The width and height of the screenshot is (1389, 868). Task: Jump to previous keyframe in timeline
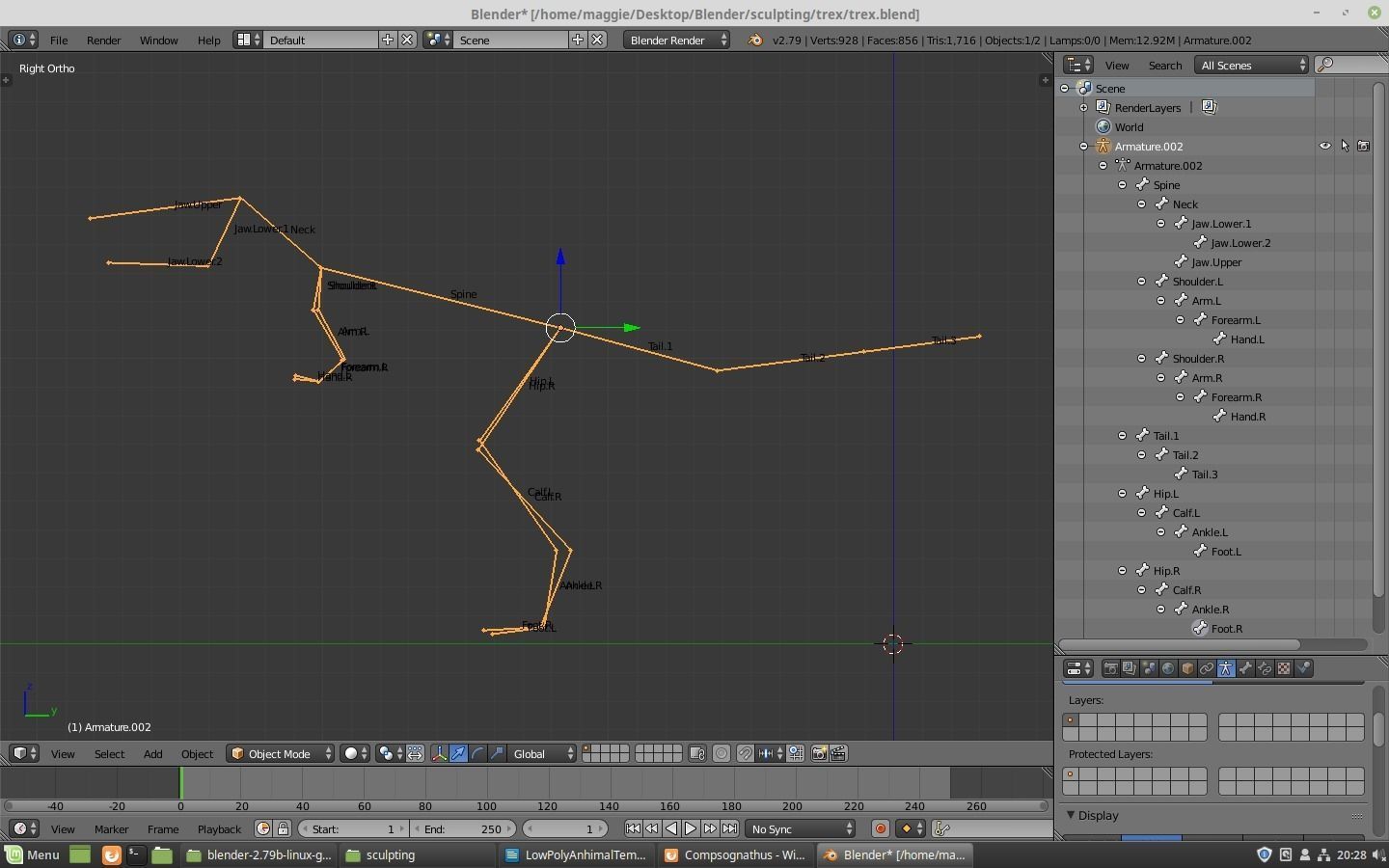point(652,828)
